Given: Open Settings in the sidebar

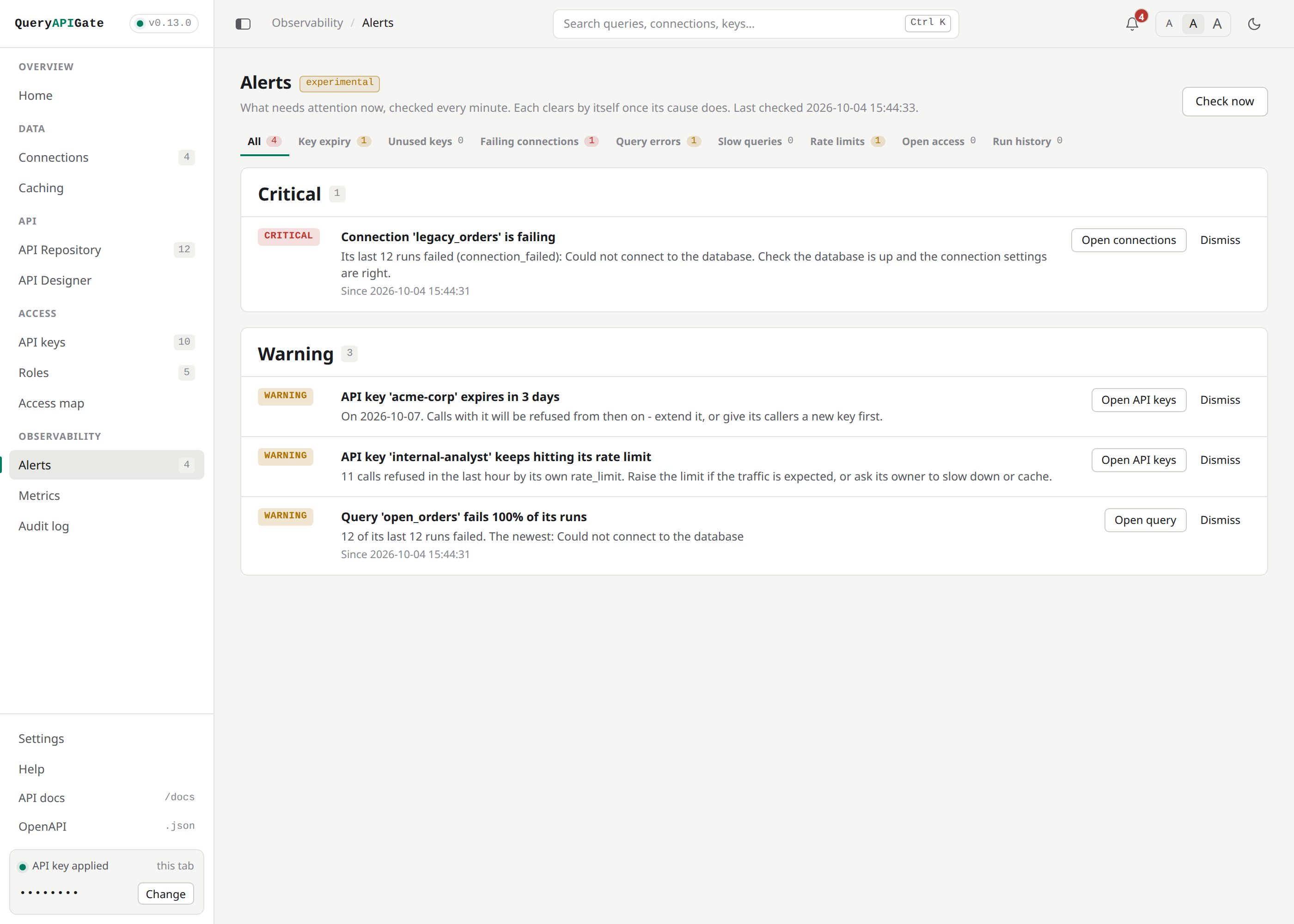Looking at the screenshot, I should [x=106, y=739].
